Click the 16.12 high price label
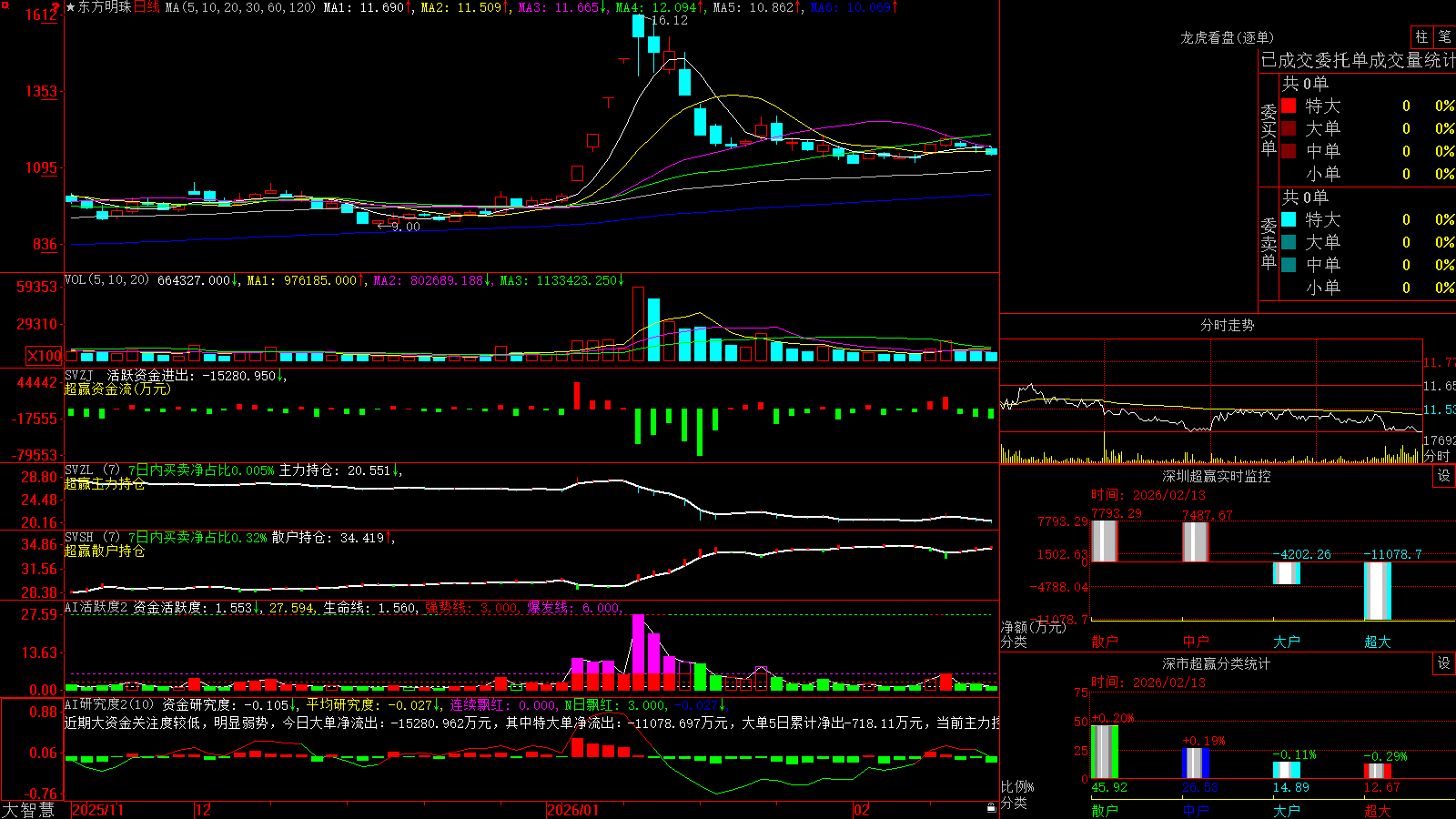The height and width of the screenshot is (819, 1456). (670, 20)
